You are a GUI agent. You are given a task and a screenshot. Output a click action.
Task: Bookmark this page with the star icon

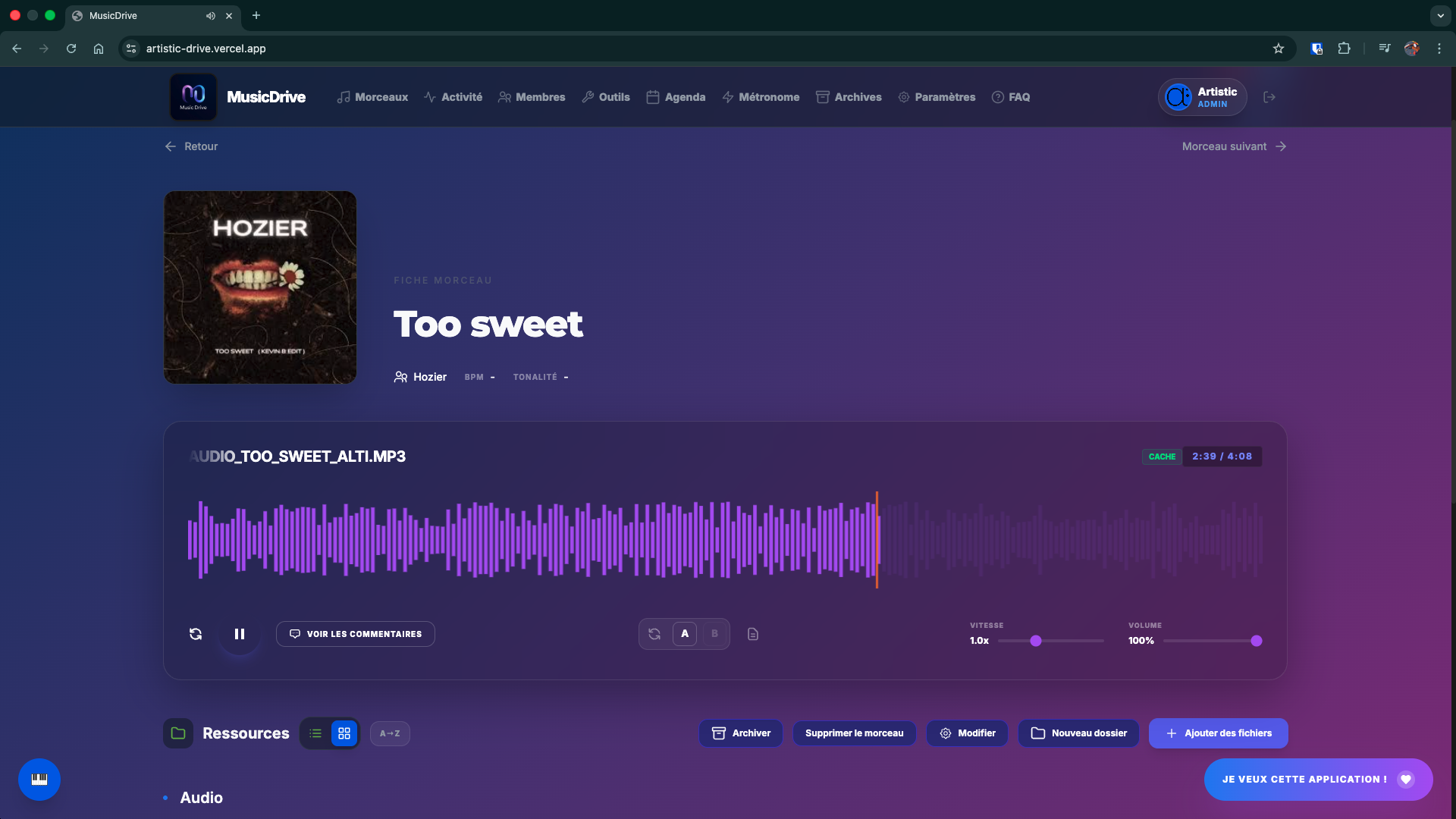(x=1279, y=49)
